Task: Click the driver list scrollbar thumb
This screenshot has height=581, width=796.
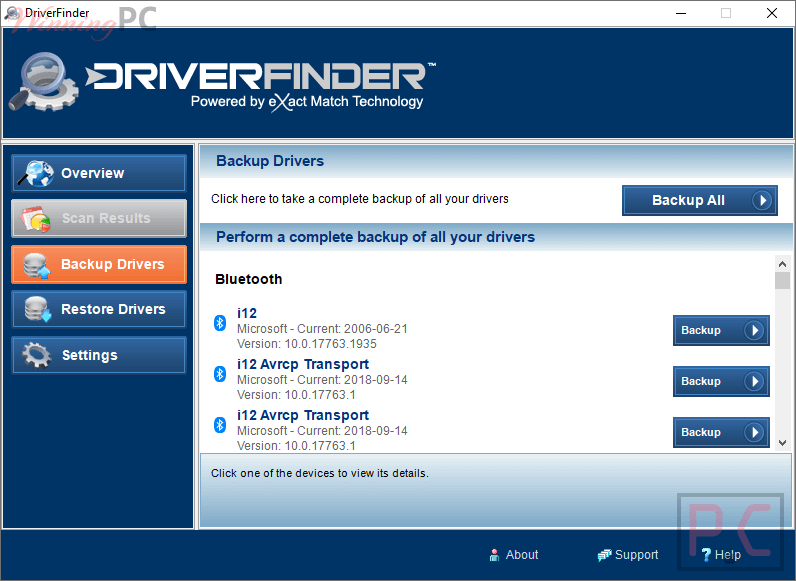Action: coord(782,280)
